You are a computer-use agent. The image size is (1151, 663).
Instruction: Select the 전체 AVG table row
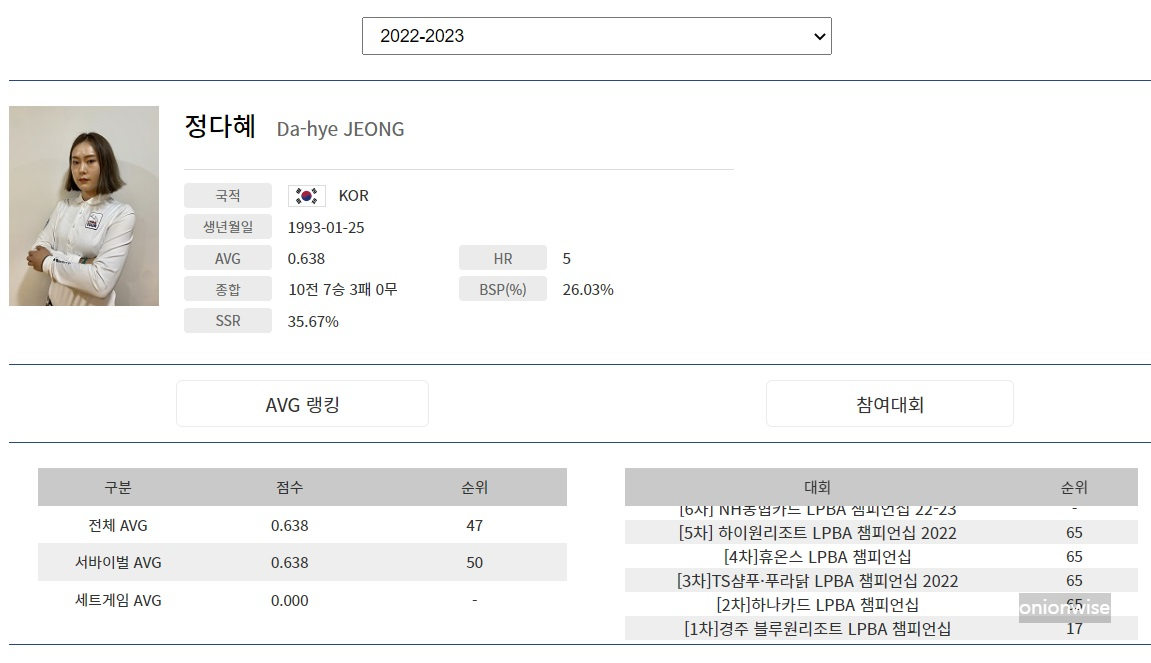[301, 524]
